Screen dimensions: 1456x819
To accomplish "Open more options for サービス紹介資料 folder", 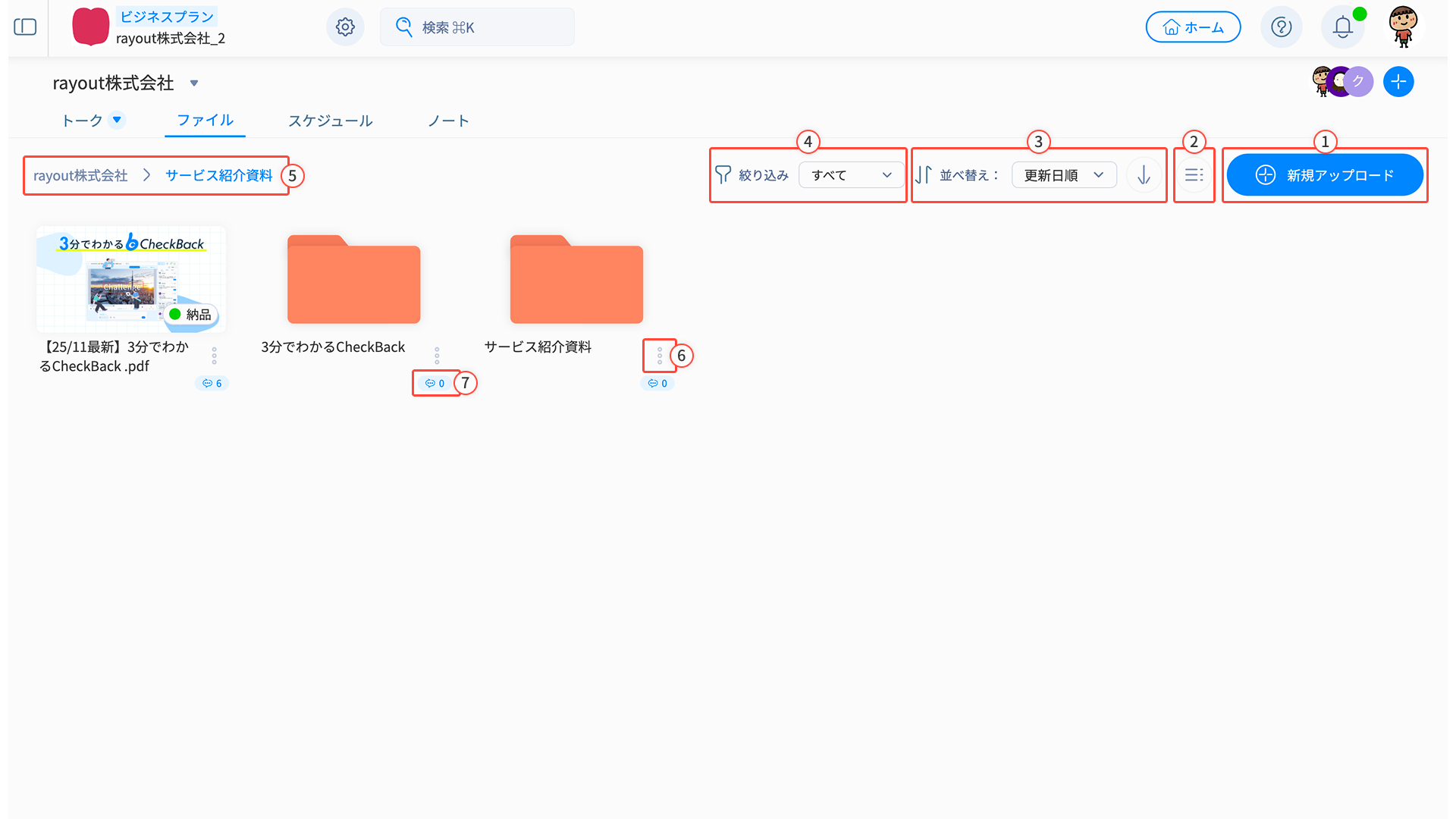I will click(x=660, y=356).
